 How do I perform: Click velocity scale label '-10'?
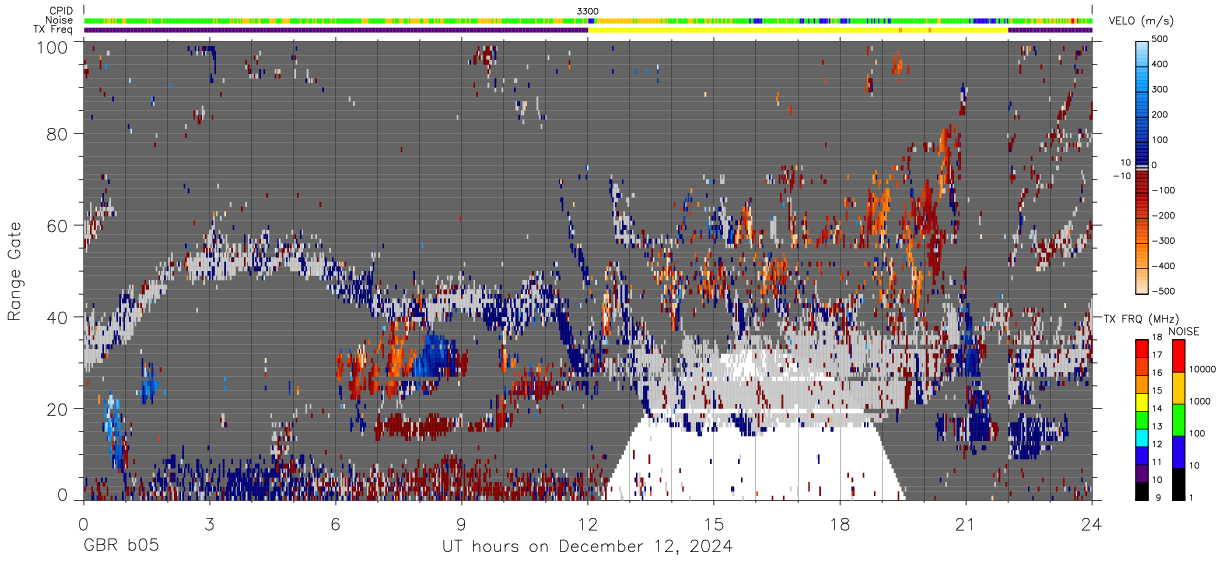coord(1123,177)
